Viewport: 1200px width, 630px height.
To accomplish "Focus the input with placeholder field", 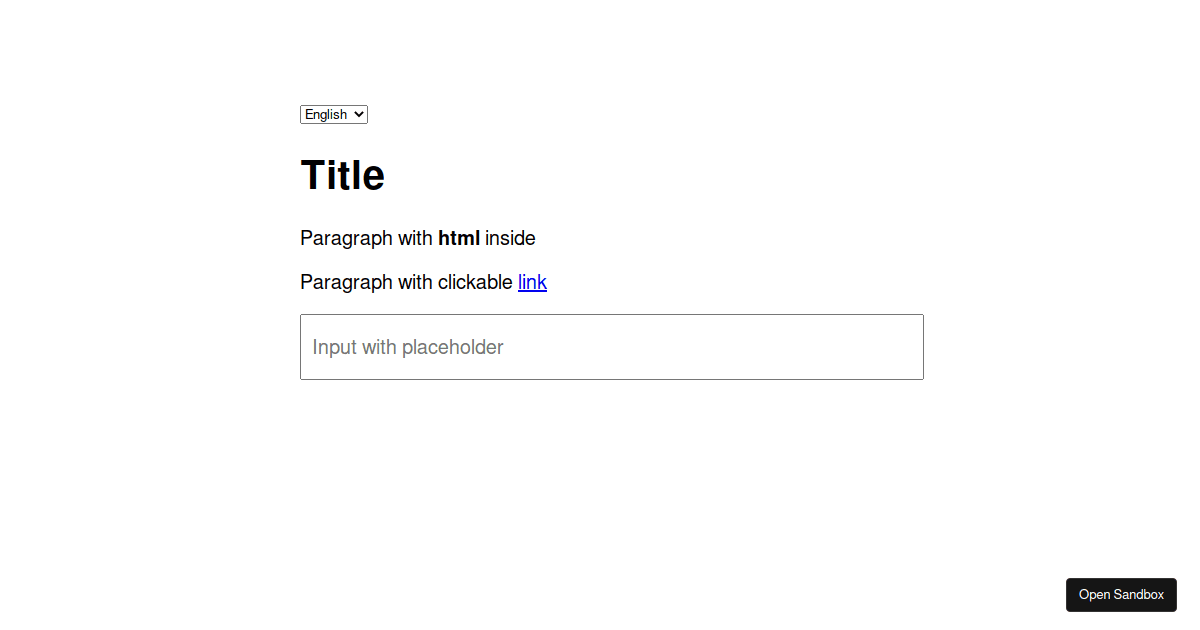I will coord(612,347).
